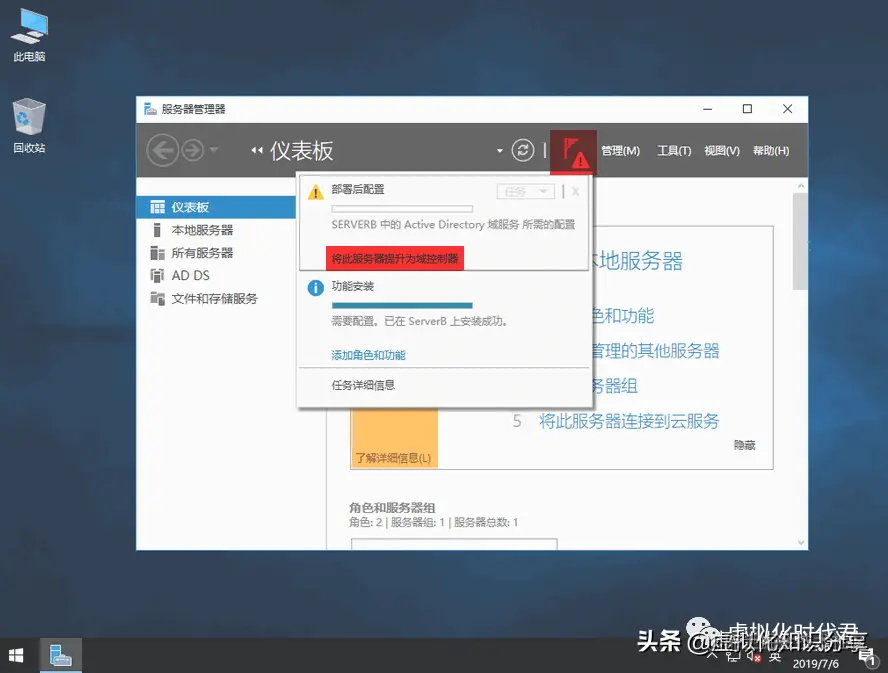
Task: Click the Server Manager taskbar icon
Action: (60, 655)
